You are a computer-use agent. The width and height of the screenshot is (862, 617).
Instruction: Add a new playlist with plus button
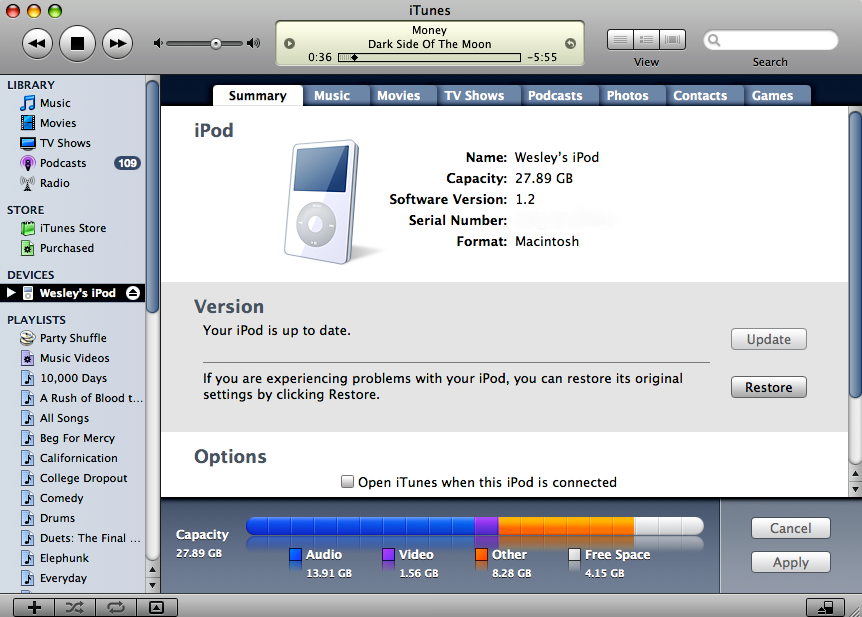tap(34, 607)
